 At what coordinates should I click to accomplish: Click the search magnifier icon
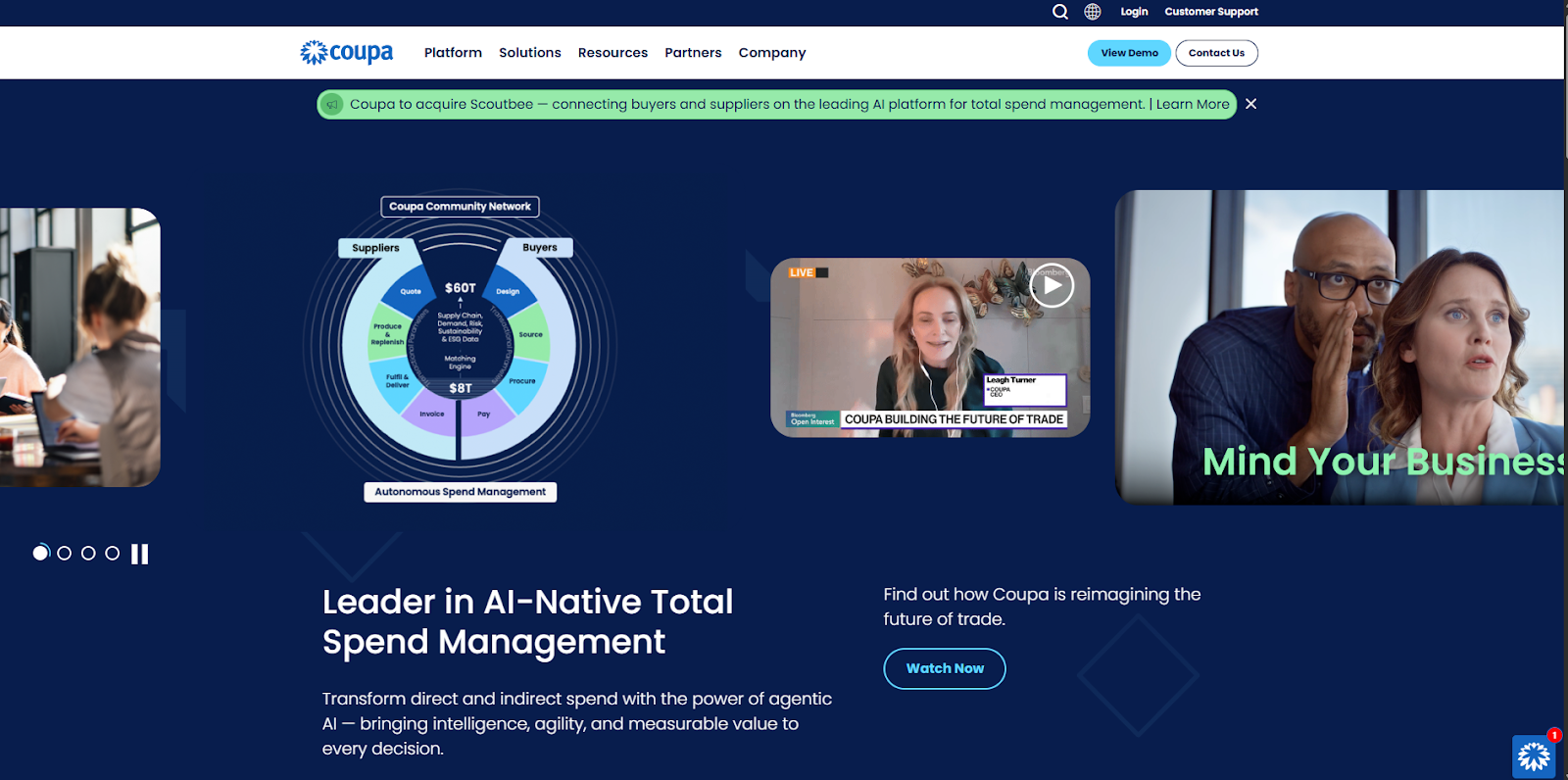(1060, 12)
